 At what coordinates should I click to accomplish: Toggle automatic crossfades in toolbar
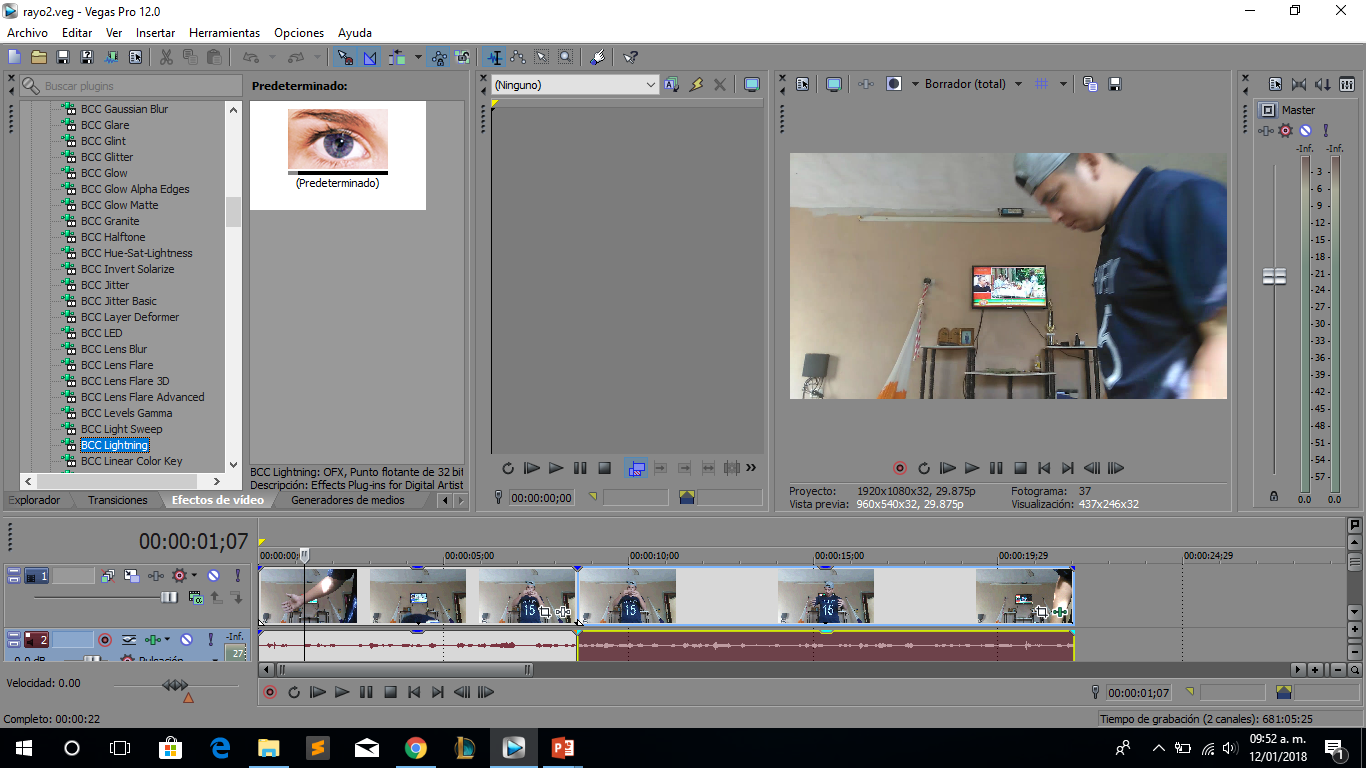[369, 57]
